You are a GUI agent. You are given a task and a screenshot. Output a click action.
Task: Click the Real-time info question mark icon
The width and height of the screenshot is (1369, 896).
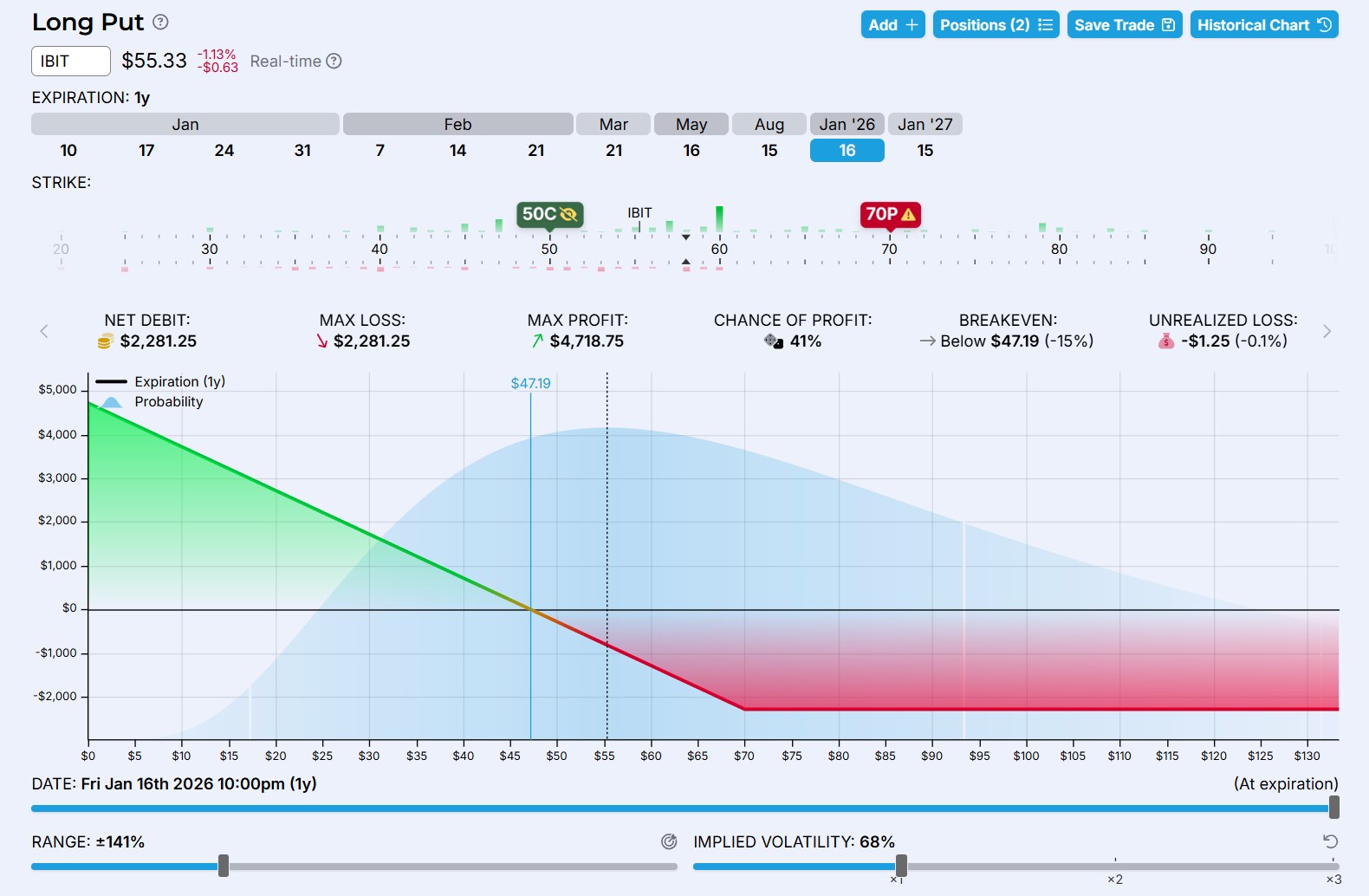click(x=334, y=61)
